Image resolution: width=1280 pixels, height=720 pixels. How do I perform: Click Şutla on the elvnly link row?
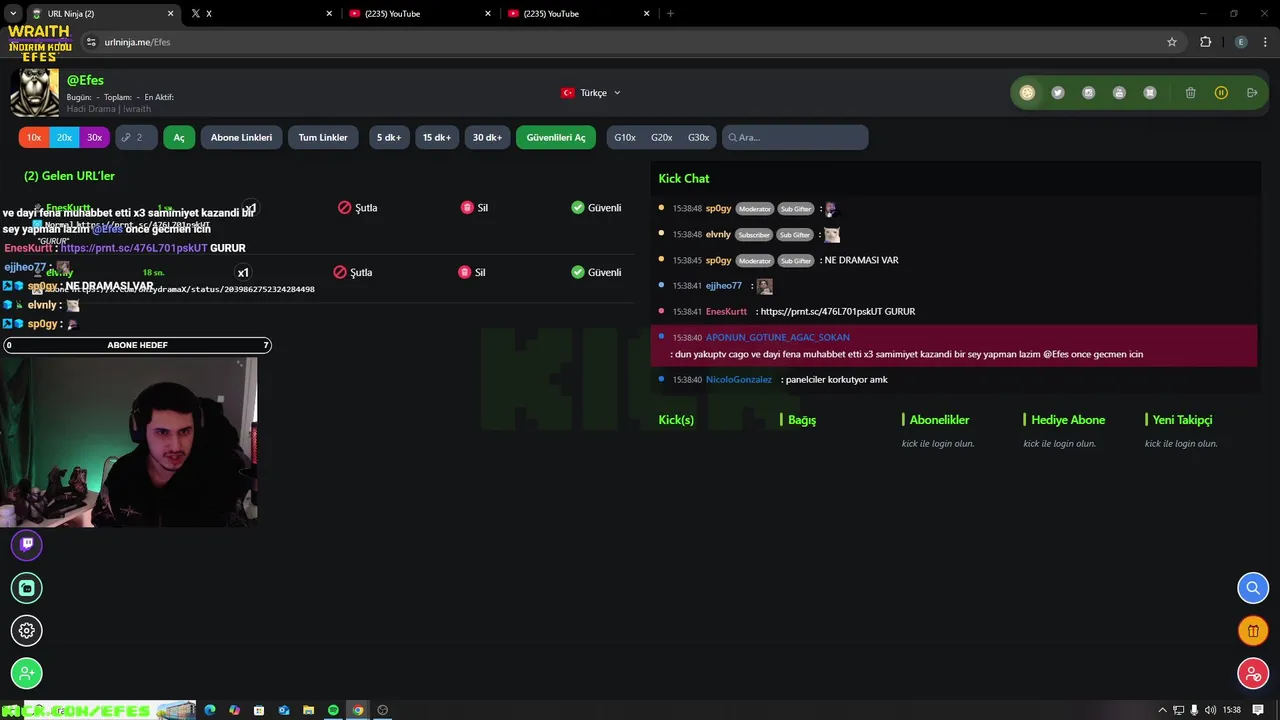(353, 272)
